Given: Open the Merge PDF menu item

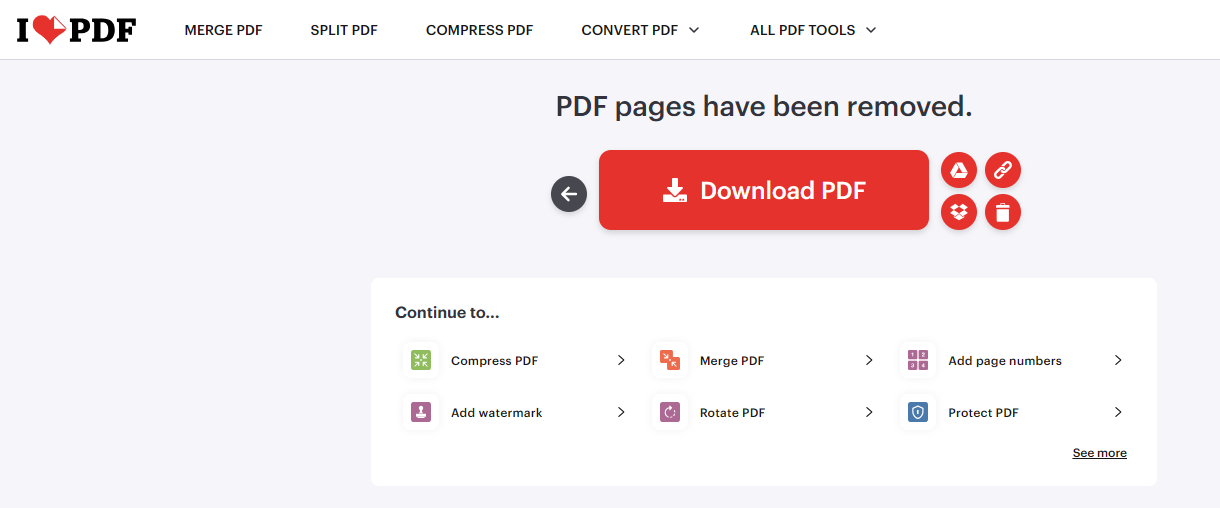Looking at the screenshot, I should [x=223, y=30].
